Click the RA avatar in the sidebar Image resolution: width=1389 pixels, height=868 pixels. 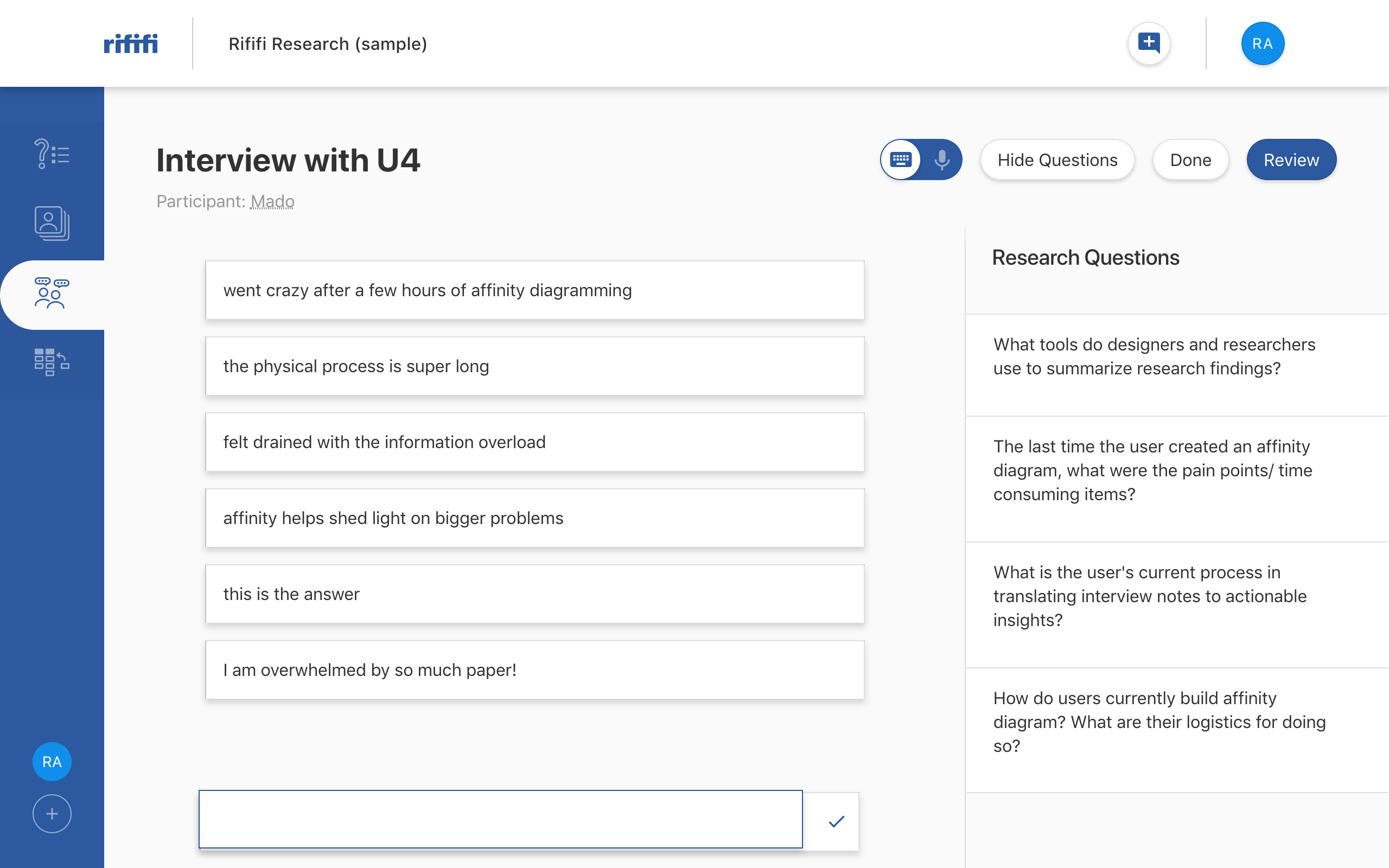(x=52, y=762)
